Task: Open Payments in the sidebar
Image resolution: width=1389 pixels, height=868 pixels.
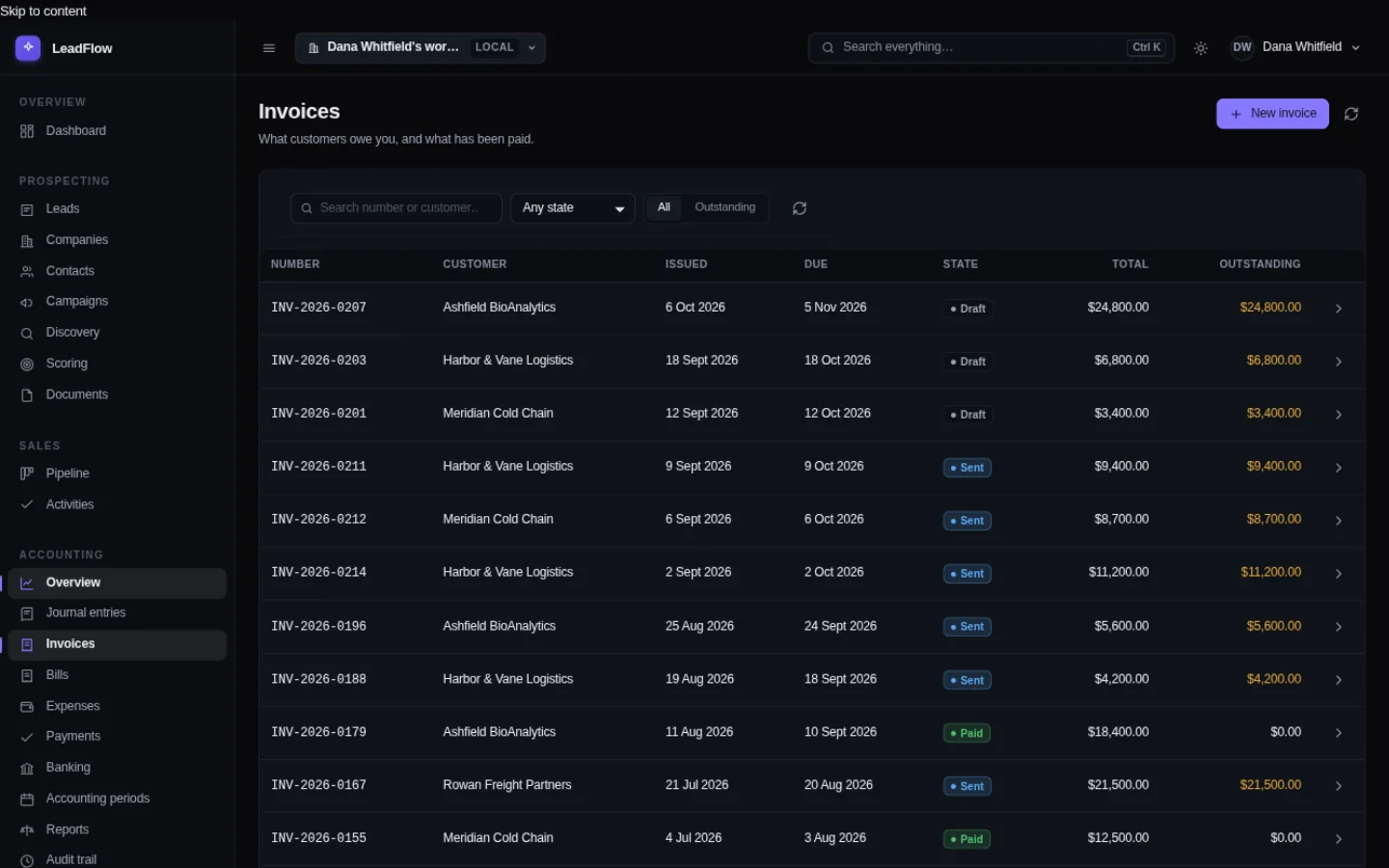Action: pyautogui.click(x=118, y=737)
